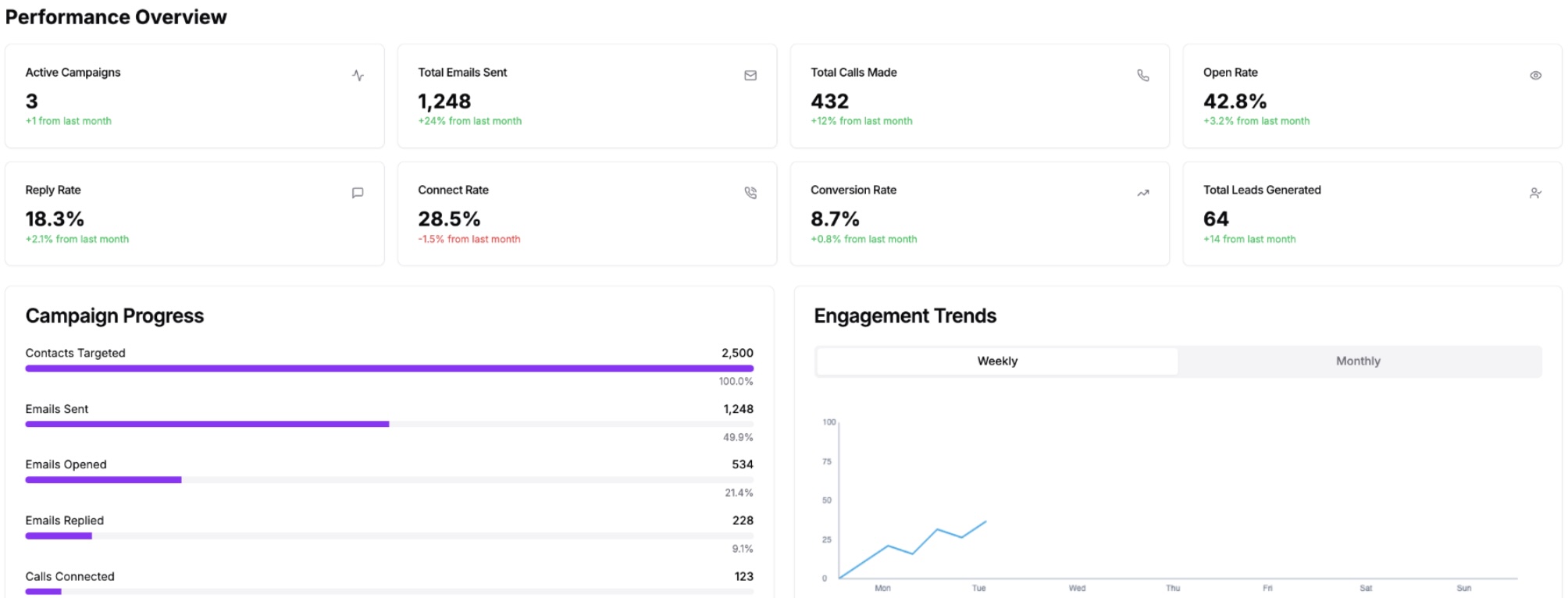
Task: Click the Calls Connected label
Action: pyautogui.click(x=70, y=577)
